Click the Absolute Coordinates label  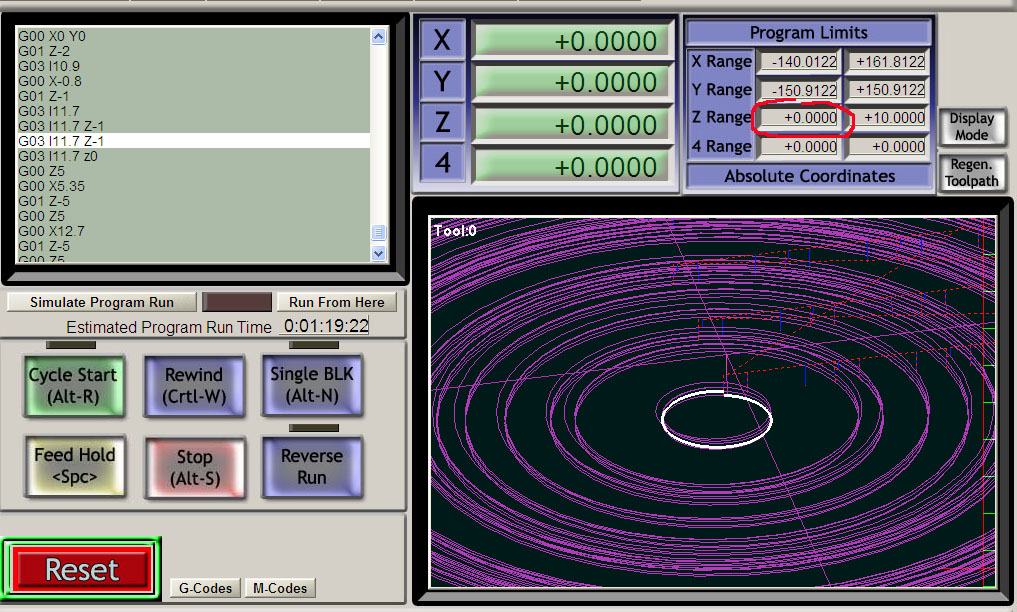809,176
